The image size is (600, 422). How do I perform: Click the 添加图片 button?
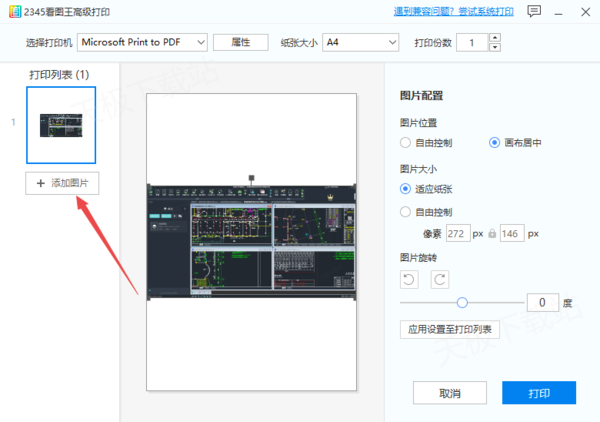click(x=62, y=183)
